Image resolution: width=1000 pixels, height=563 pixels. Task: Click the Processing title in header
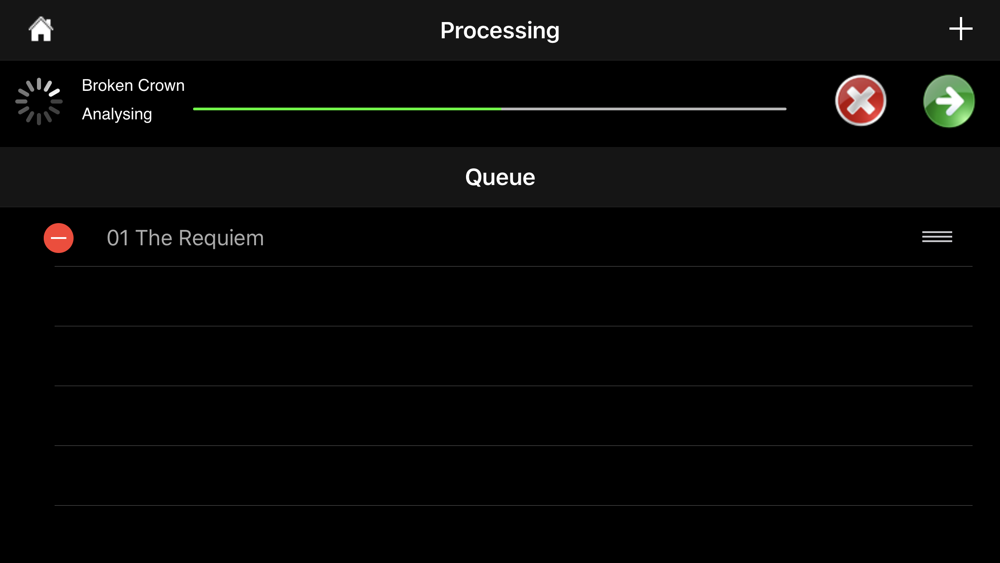click(500, 31)
